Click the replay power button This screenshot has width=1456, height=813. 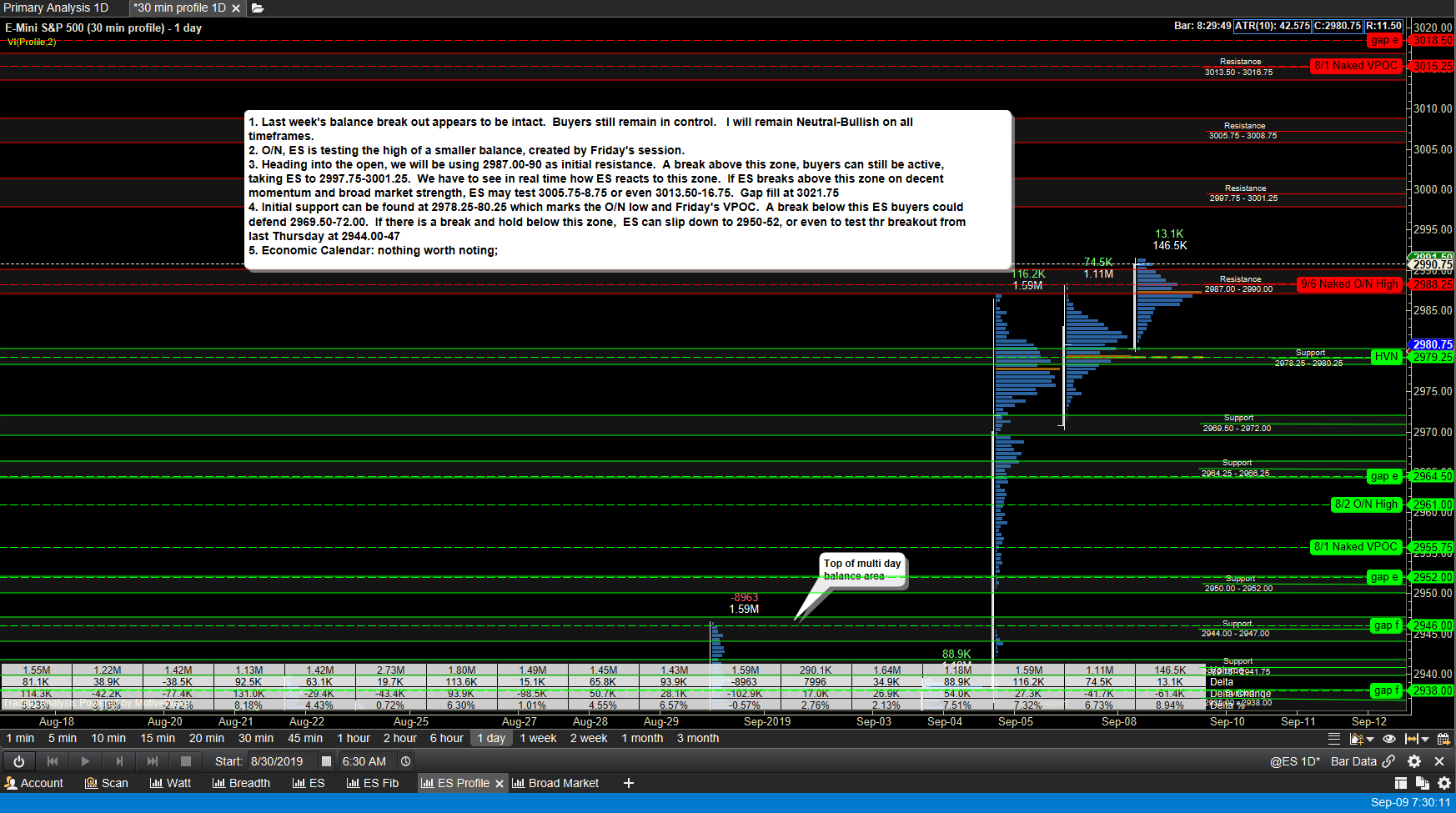(18, 761)
